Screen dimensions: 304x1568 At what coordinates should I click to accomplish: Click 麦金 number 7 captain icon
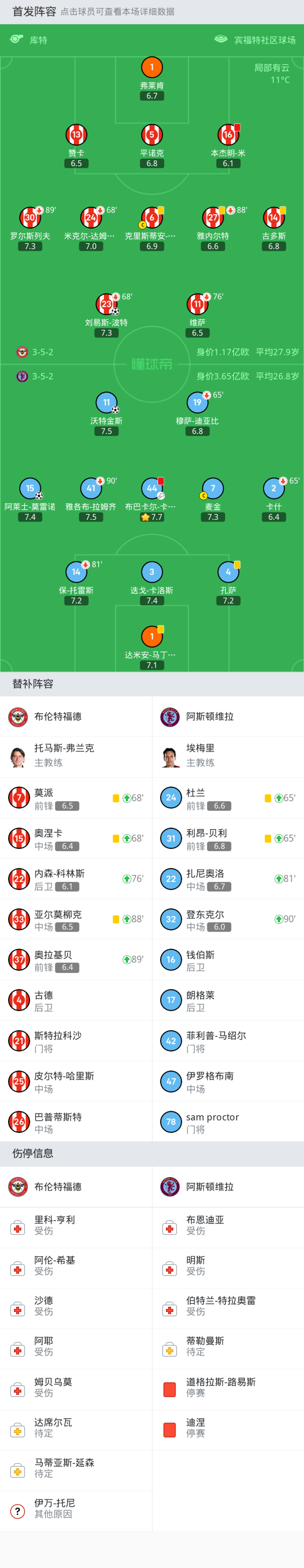pos(213,488)
